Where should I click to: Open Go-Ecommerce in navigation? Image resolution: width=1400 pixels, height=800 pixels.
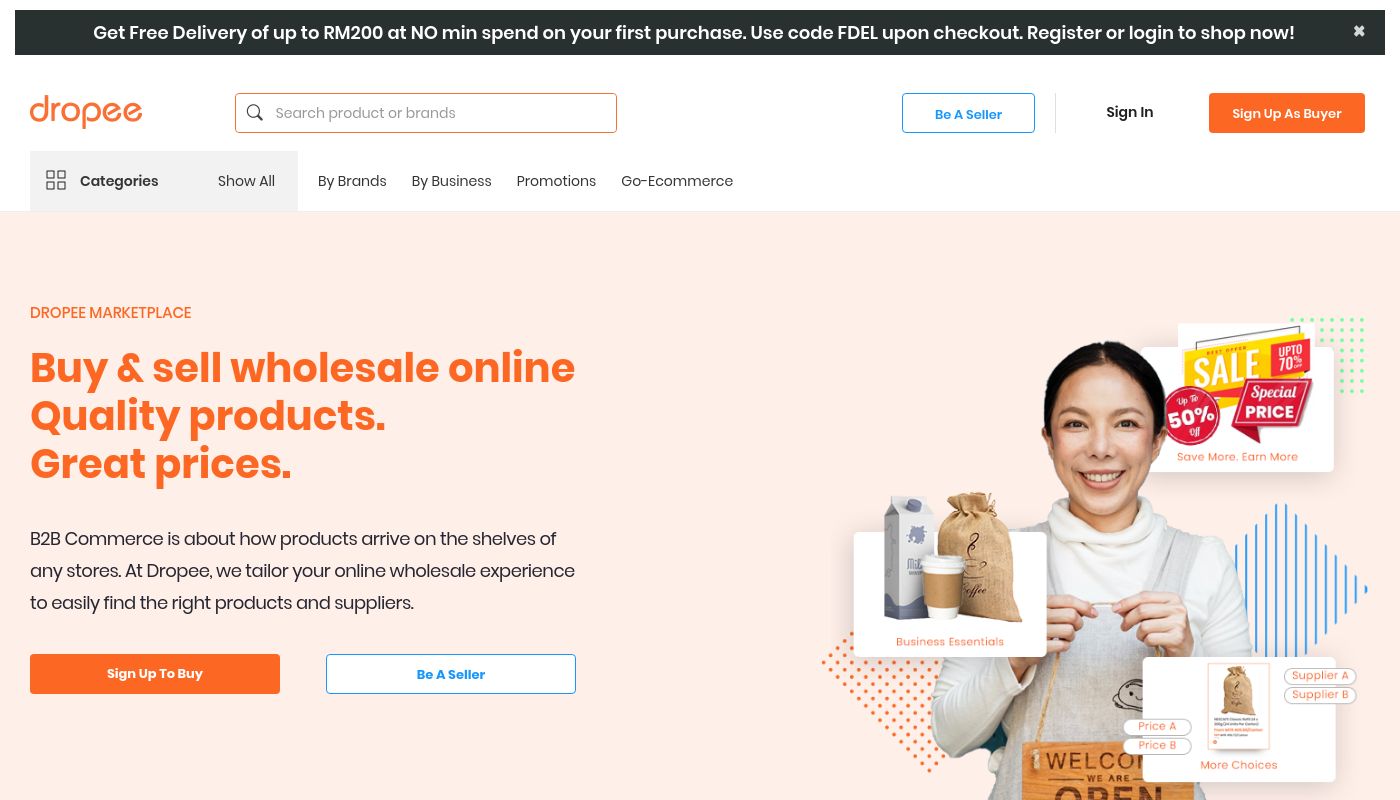coord(677,181)
